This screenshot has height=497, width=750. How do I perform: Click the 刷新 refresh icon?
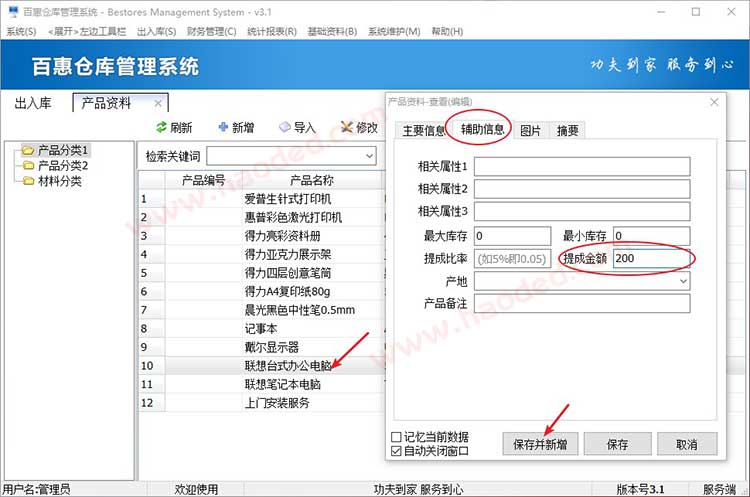(162, 128)
